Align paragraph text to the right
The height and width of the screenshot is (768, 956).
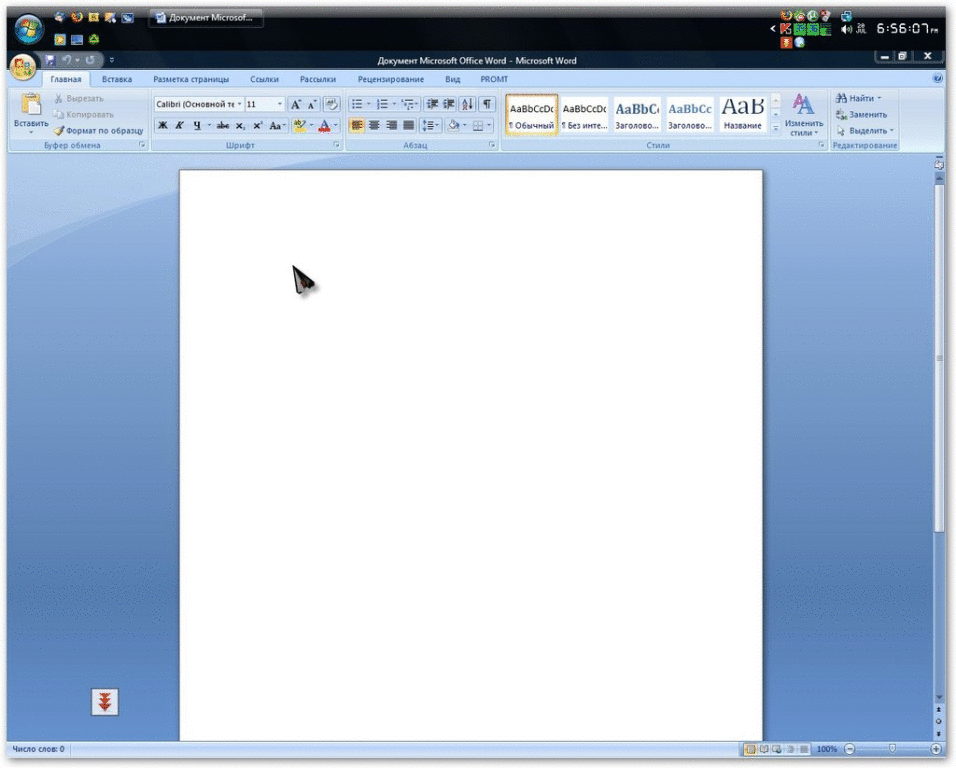391,126
